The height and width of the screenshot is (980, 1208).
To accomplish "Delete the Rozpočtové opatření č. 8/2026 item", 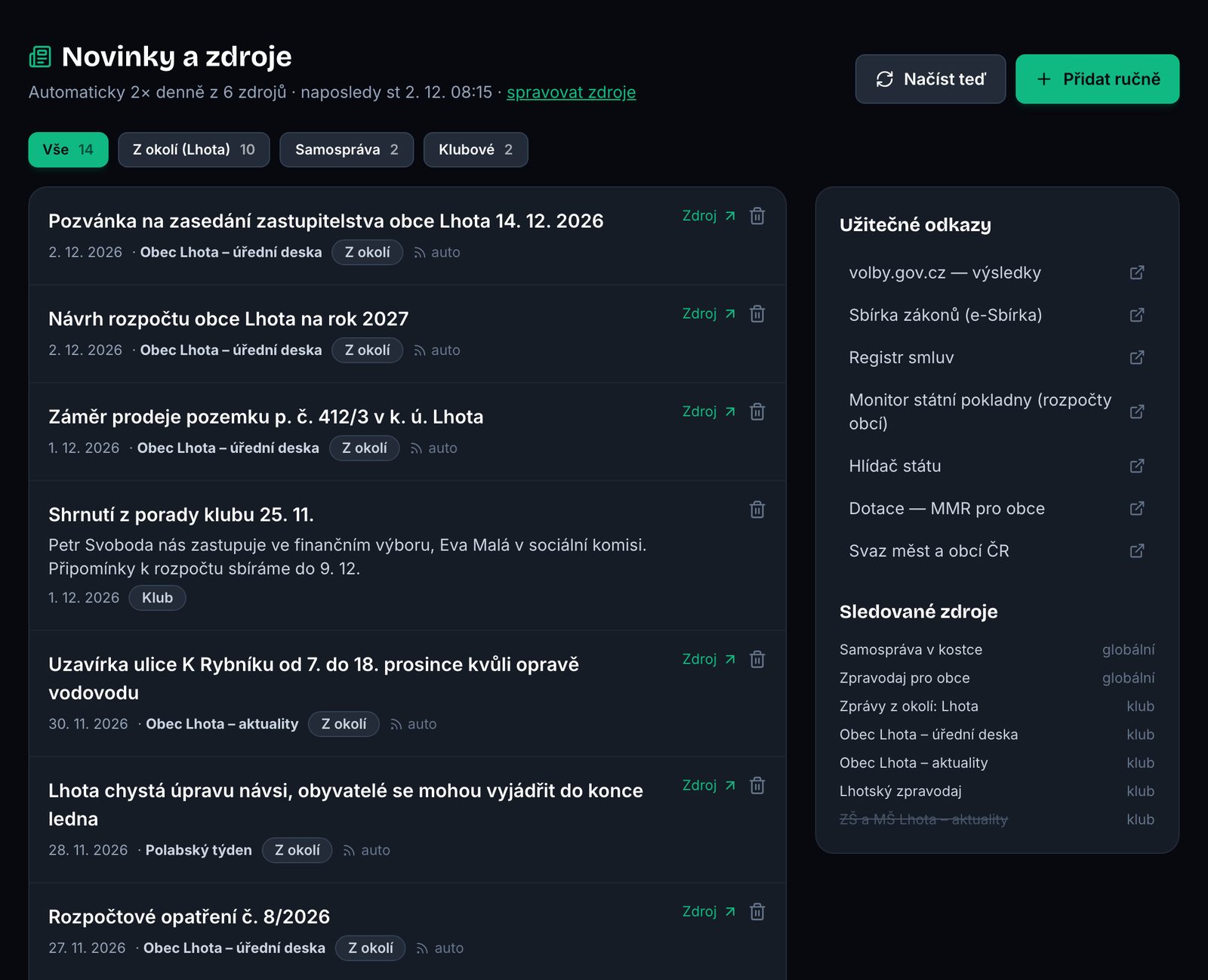I will coord(757,911).
